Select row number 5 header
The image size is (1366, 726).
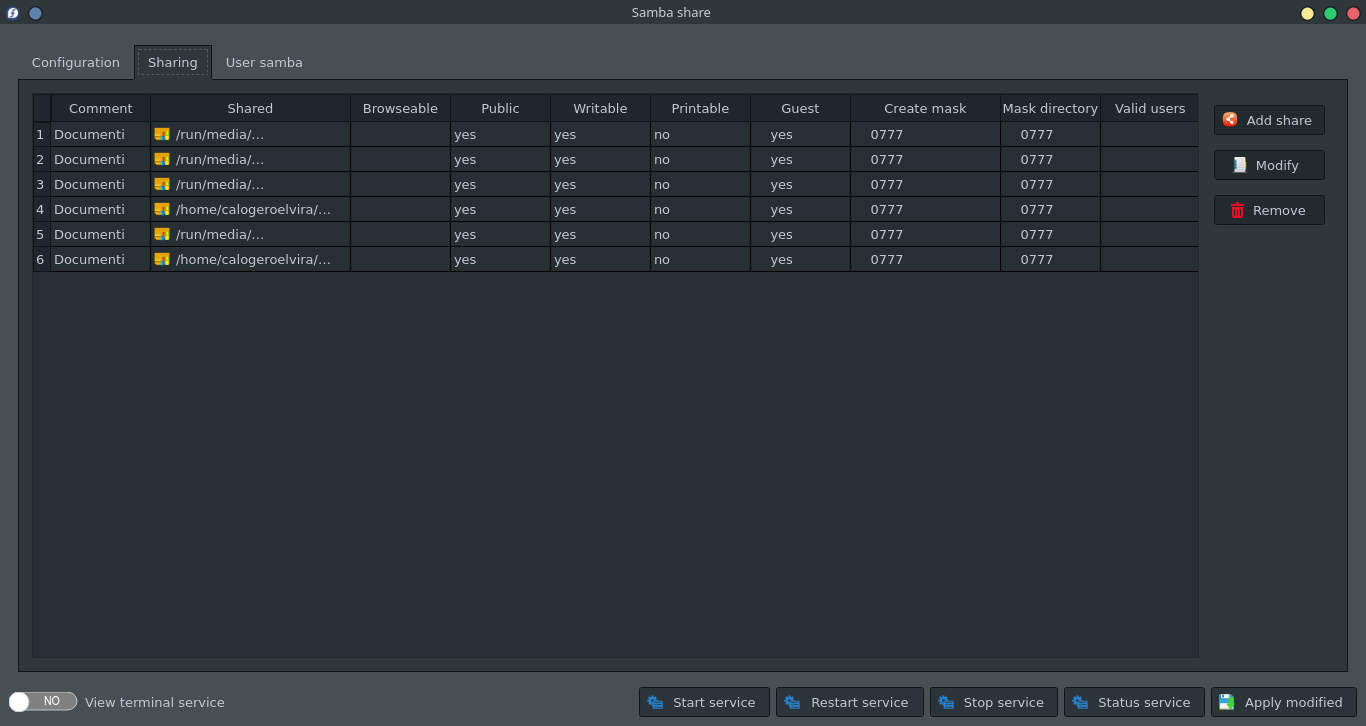[x=41, y=234]
